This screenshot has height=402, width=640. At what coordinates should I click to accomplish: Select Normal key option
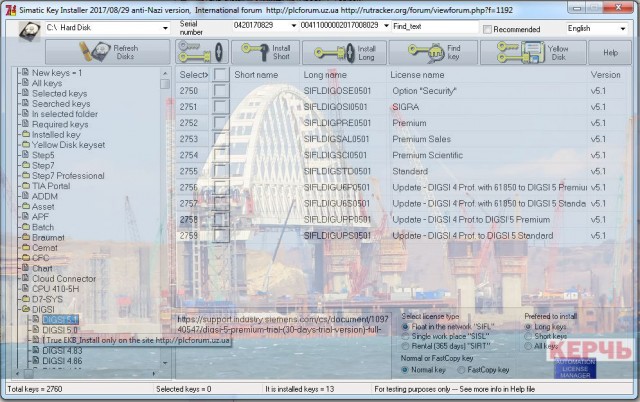point(404,370)
